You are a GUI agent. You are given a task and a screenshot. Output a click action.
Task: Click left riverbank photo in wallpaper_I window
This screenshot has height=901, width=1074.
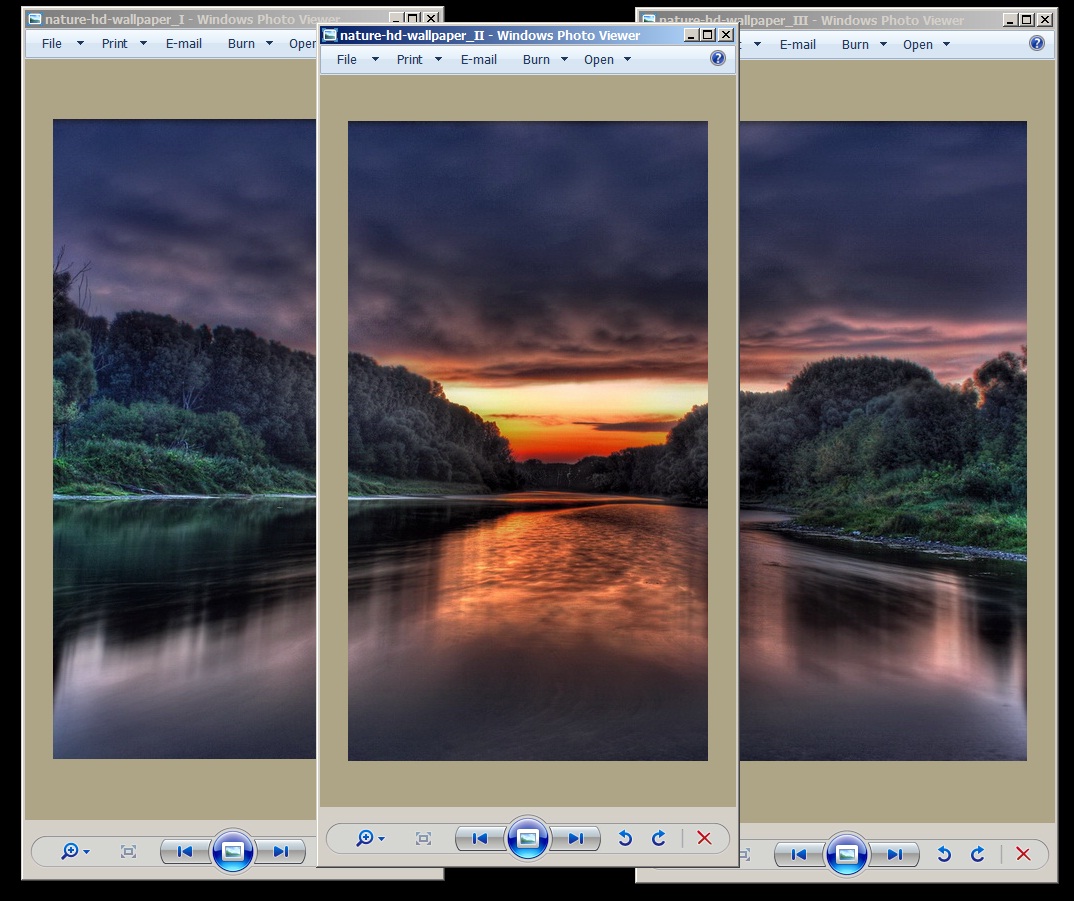[184, 439]
